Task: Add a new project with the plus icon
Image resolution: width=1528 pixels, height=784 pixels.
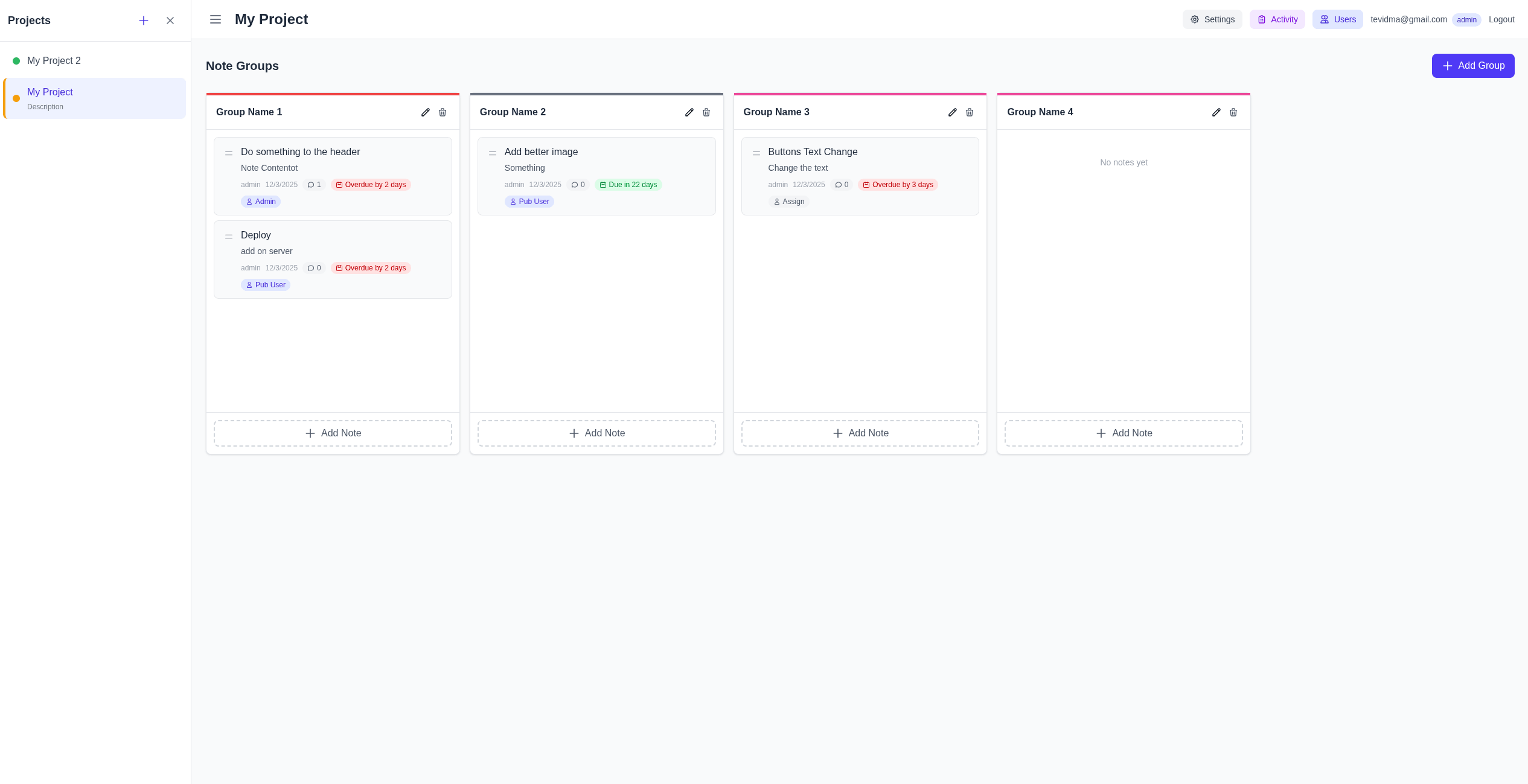Action: (x=144, y=20)
